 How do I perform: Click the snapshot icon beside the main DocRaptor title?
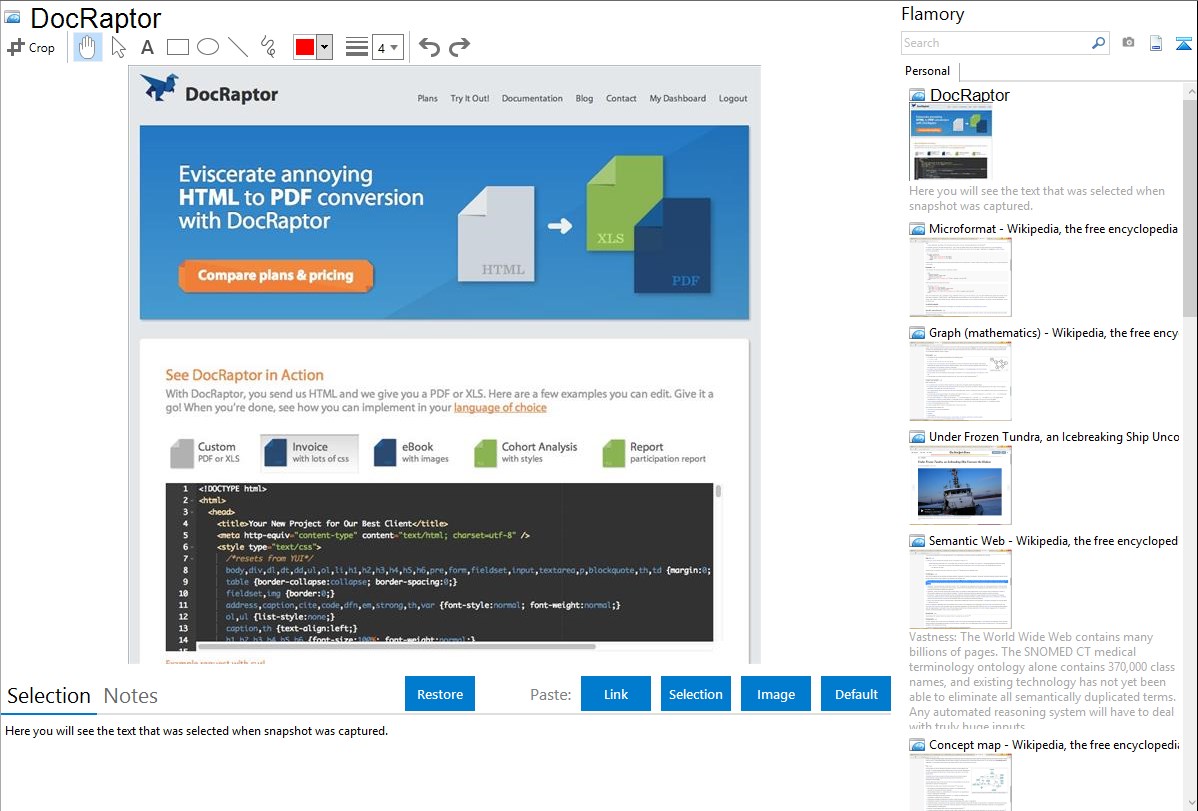pyautogui.click(x=12, y=17)
